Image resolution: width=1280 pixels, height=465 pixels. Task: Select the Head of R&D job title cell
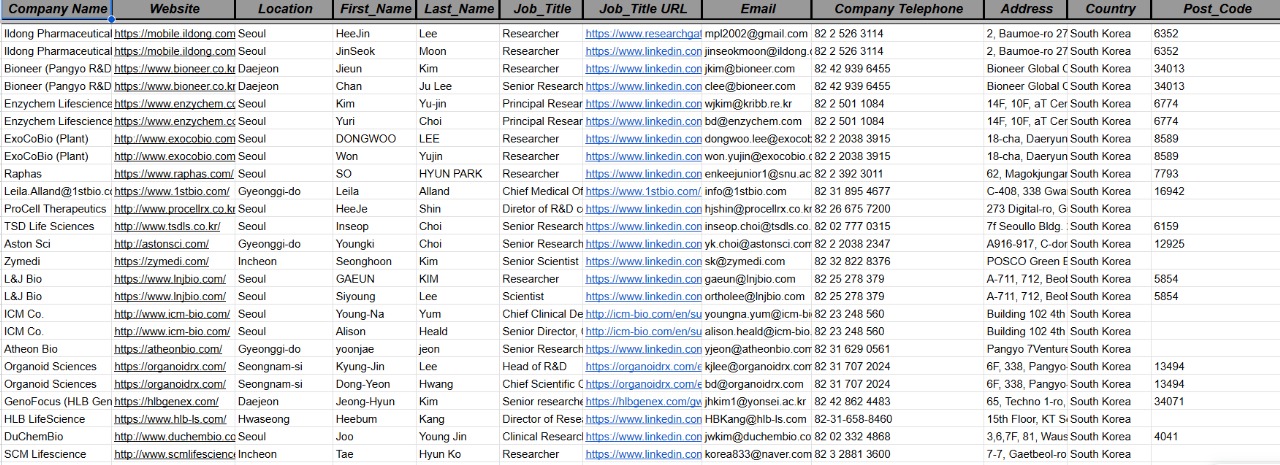click(x=542, y=366)
